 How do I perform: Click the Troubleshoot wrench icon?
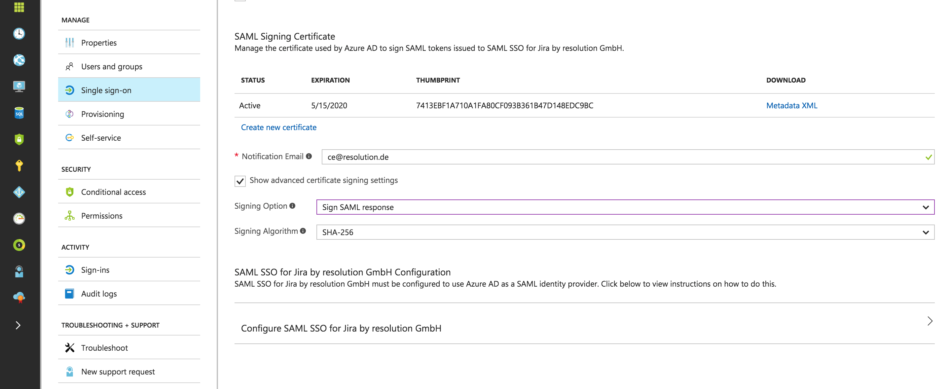click(x=70, y=348)
